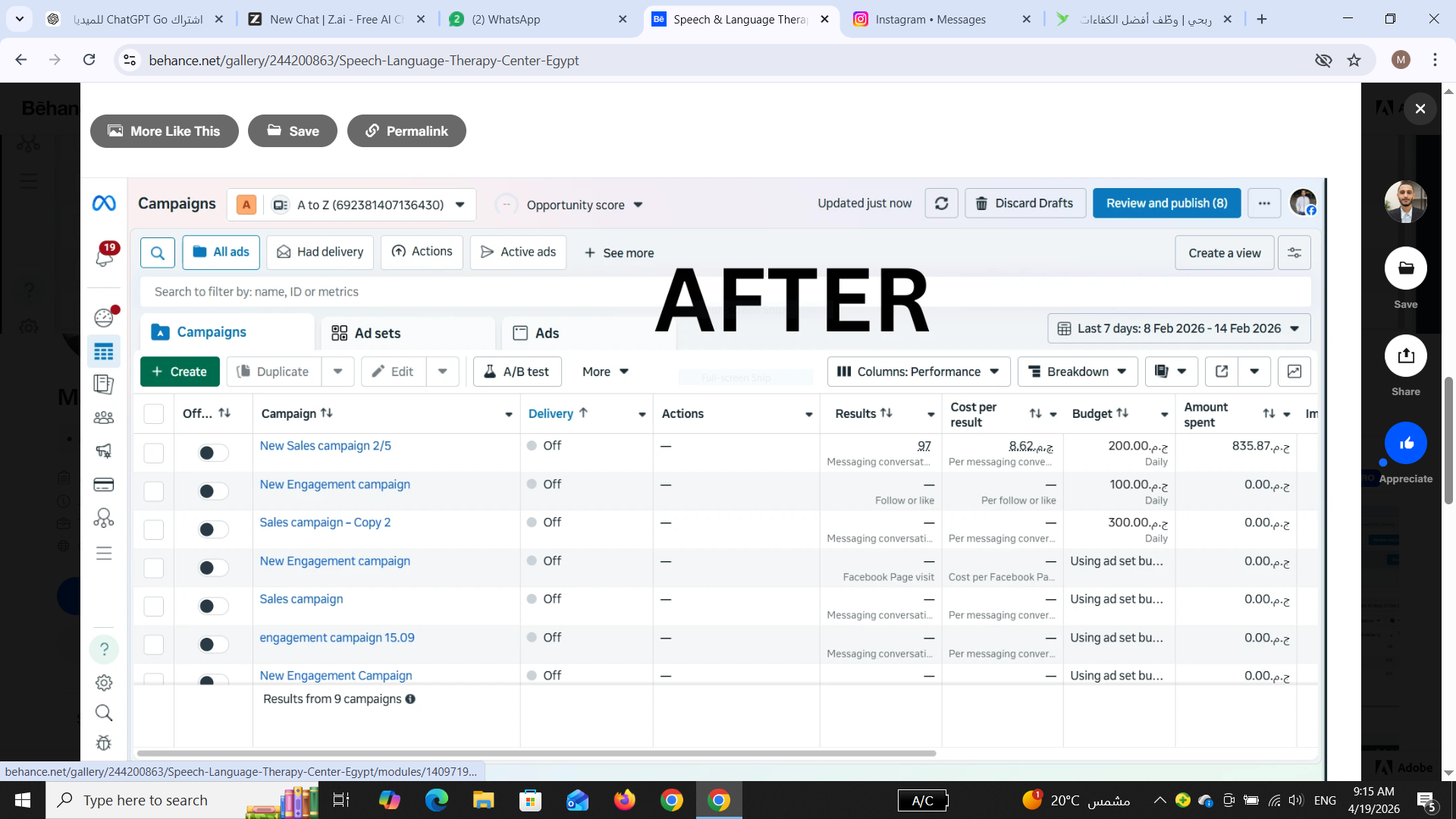Screen dimensions: 1456x819
Task: Open New Engagement campaign link
Action: [x=334, y=484]
